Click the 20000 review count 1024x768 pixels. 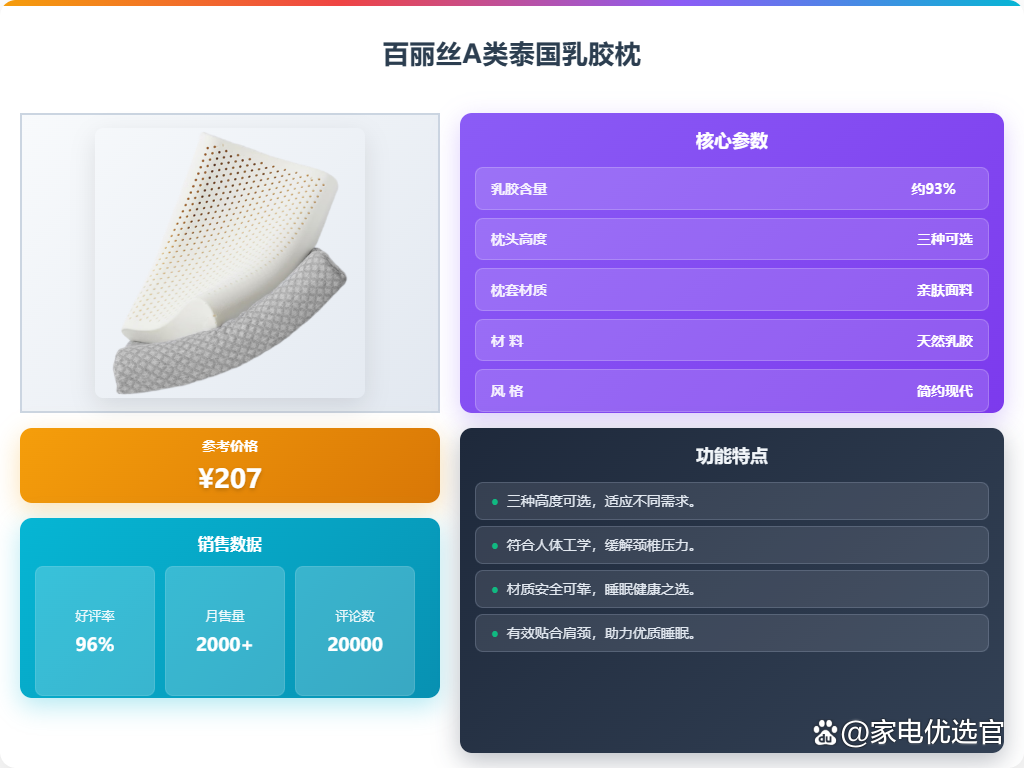coord(355,645)
